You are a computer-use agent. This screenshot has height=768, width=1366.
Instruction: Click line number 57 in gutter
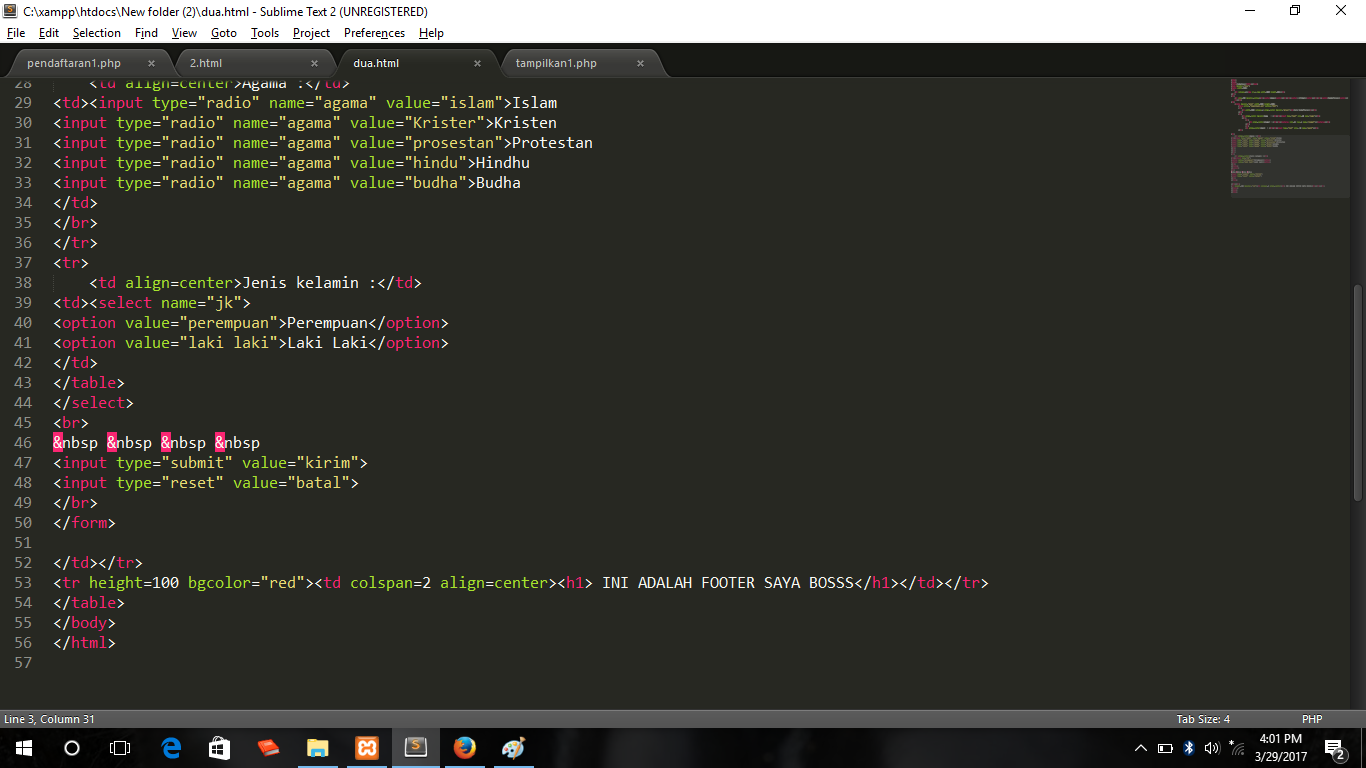(x=24, y=662)
